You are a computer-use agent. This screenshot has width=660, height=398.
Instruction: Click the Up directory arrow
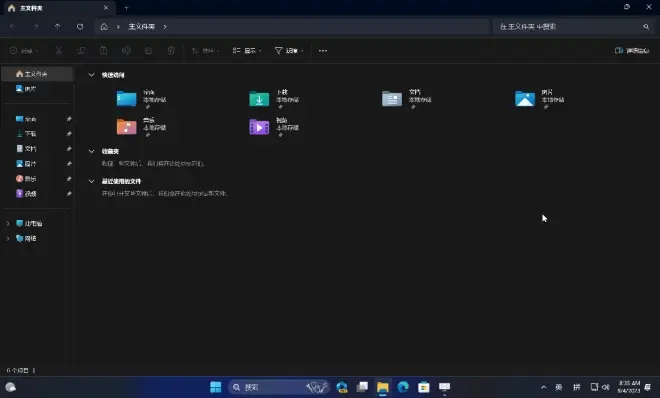point(57,27)
